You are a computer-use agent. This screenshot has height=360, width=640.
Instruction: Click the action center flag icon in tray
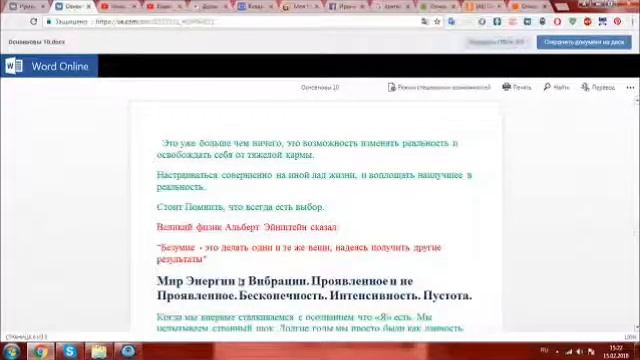(591, 352)
